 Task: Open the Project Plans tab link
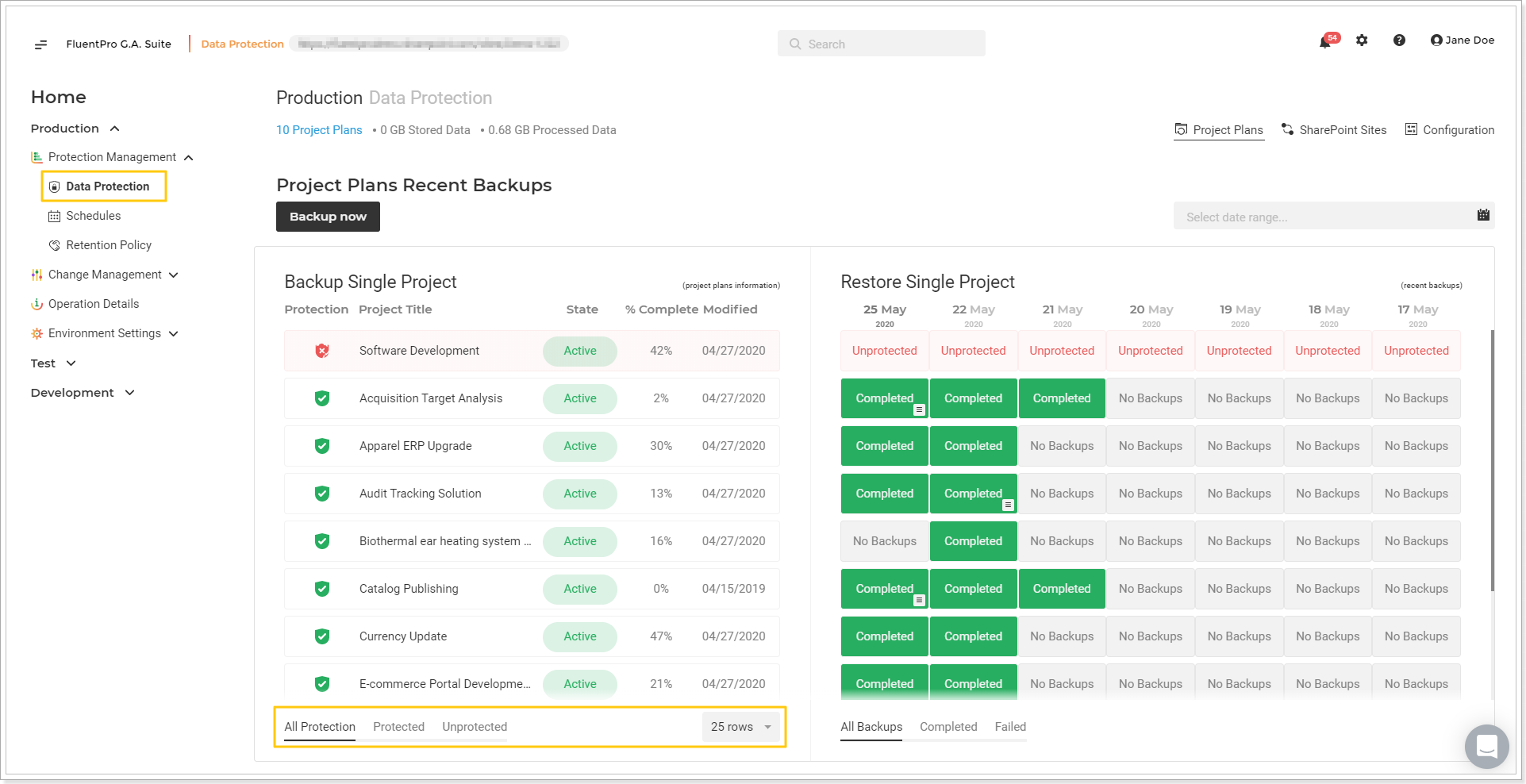1228,130
